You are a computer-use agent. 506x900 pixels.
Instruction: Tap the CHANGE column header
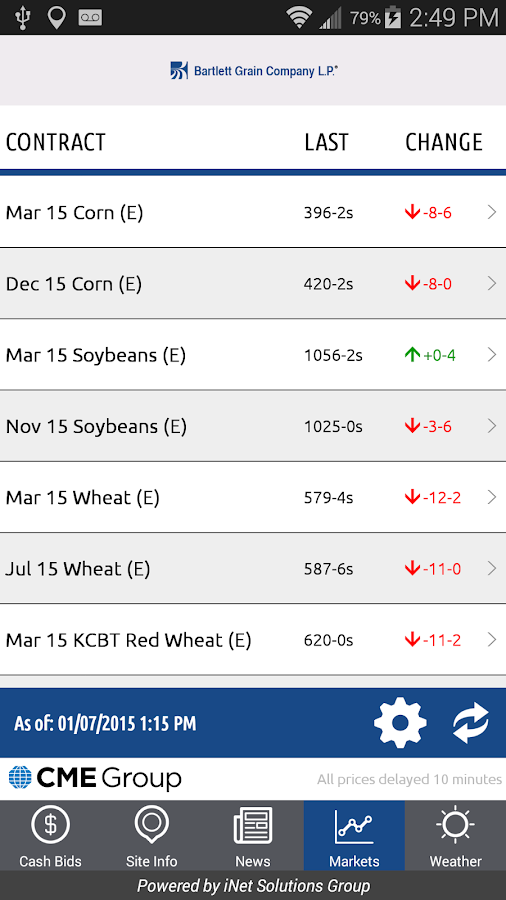444,142
